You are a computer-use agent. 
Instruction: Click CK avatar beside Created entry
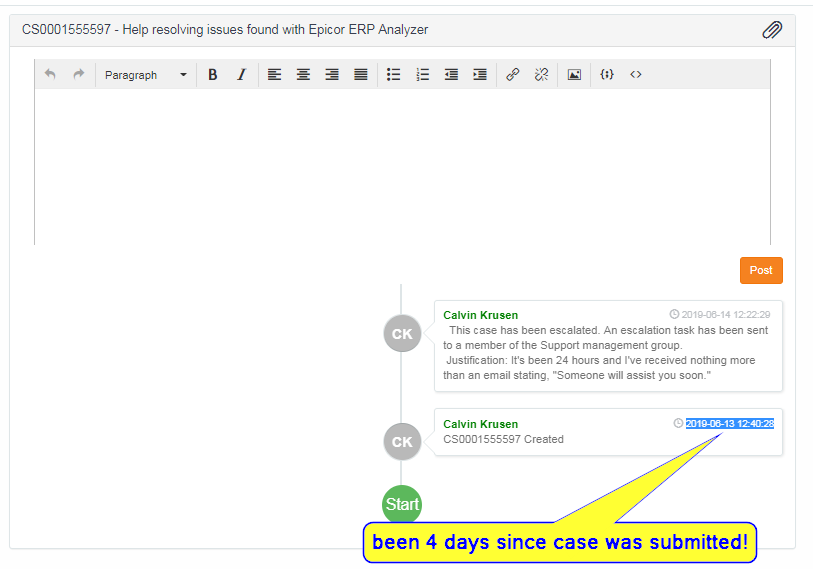pos(402,441)
